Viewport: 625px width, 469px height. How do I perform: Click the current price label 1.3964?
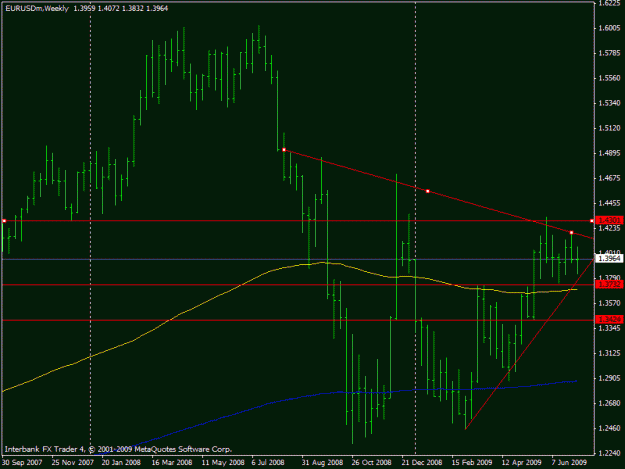point(609,259)
